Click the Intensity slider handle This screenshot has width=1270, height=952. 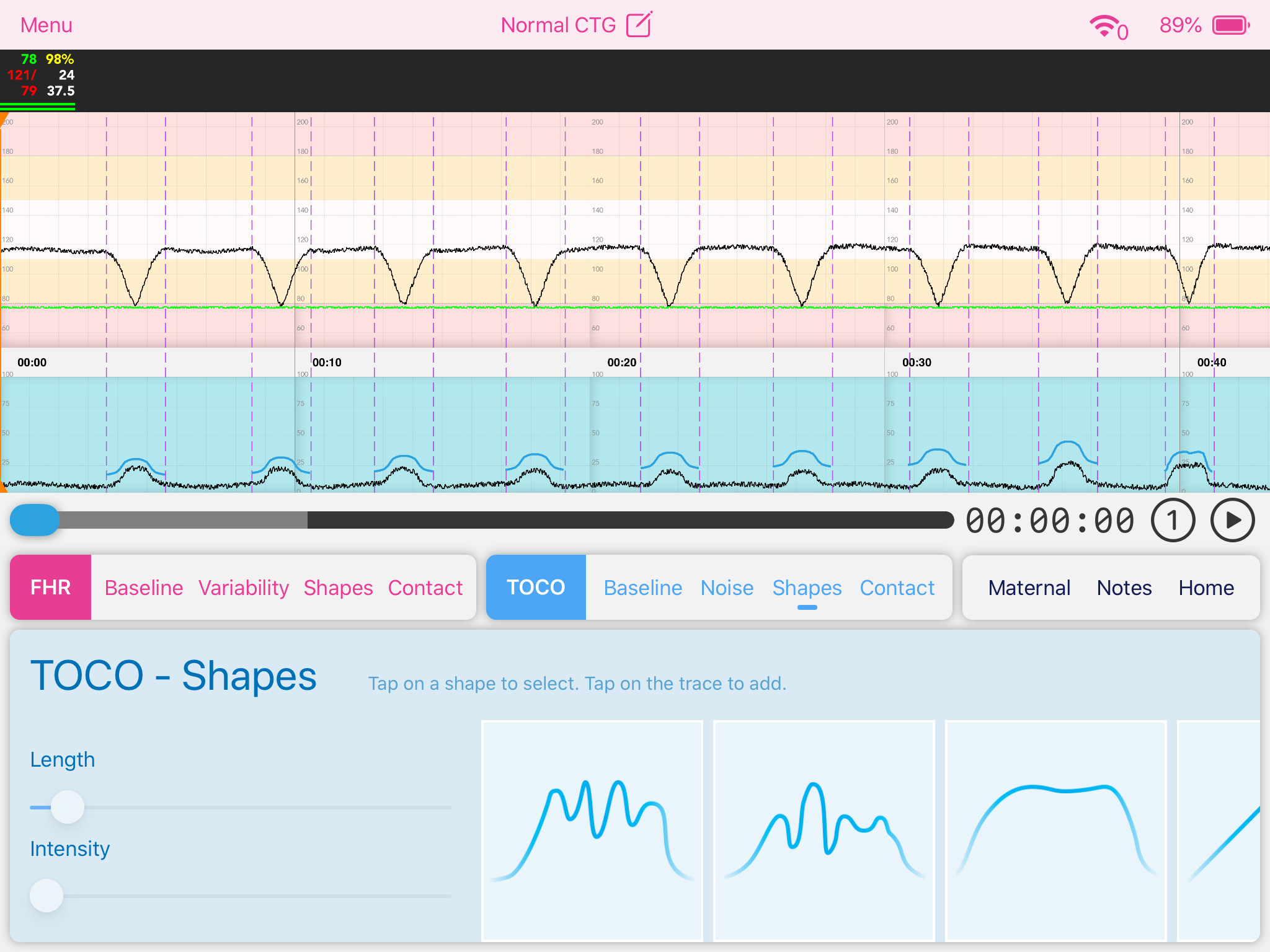(x=47, y=896)
